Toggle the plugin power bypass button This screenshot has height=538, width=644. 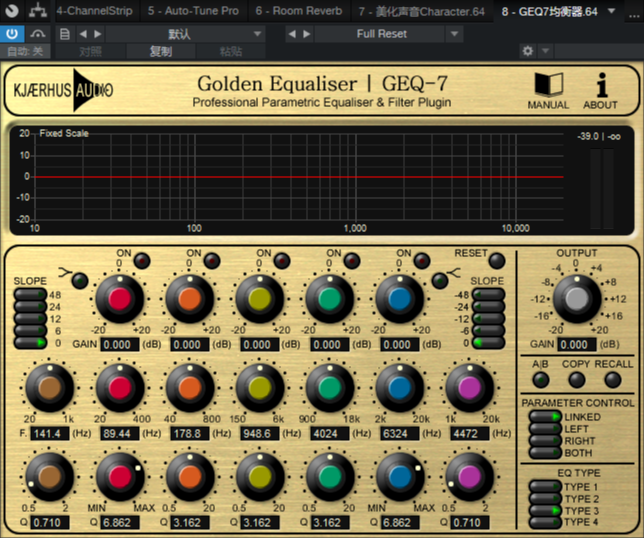point(12,34)
